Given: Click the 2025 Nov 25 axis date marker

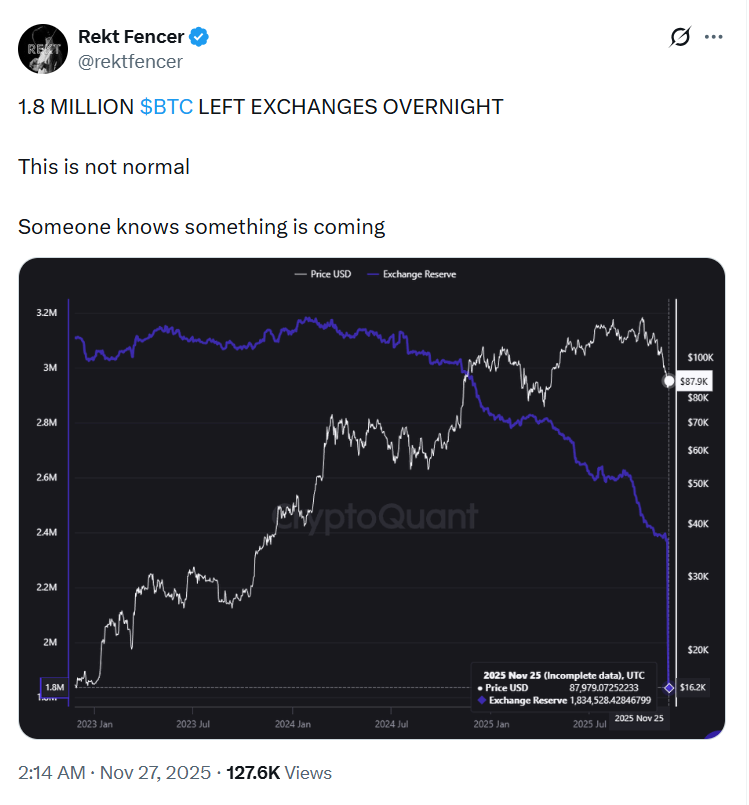Looking at the screenshot, I should pyautogui.click(x=639, y=716).
